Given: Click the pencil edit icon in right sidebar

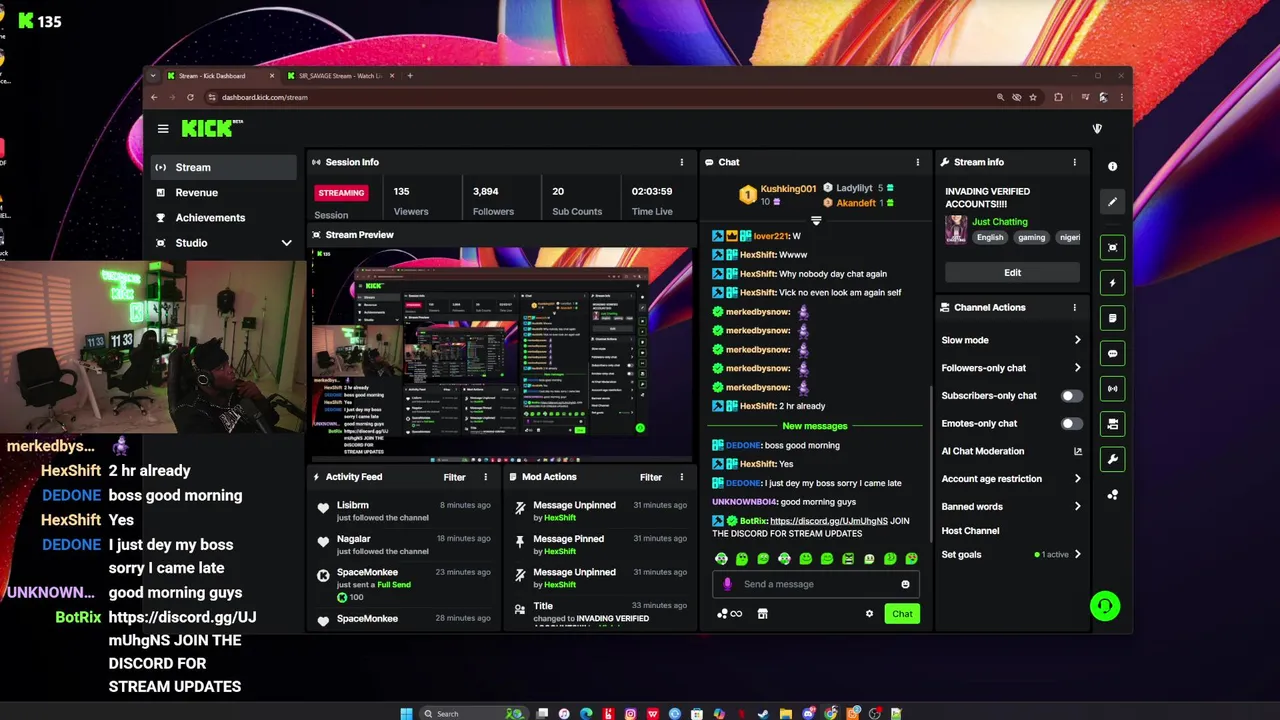Looking at the screenshot, I should point(1112,202).
